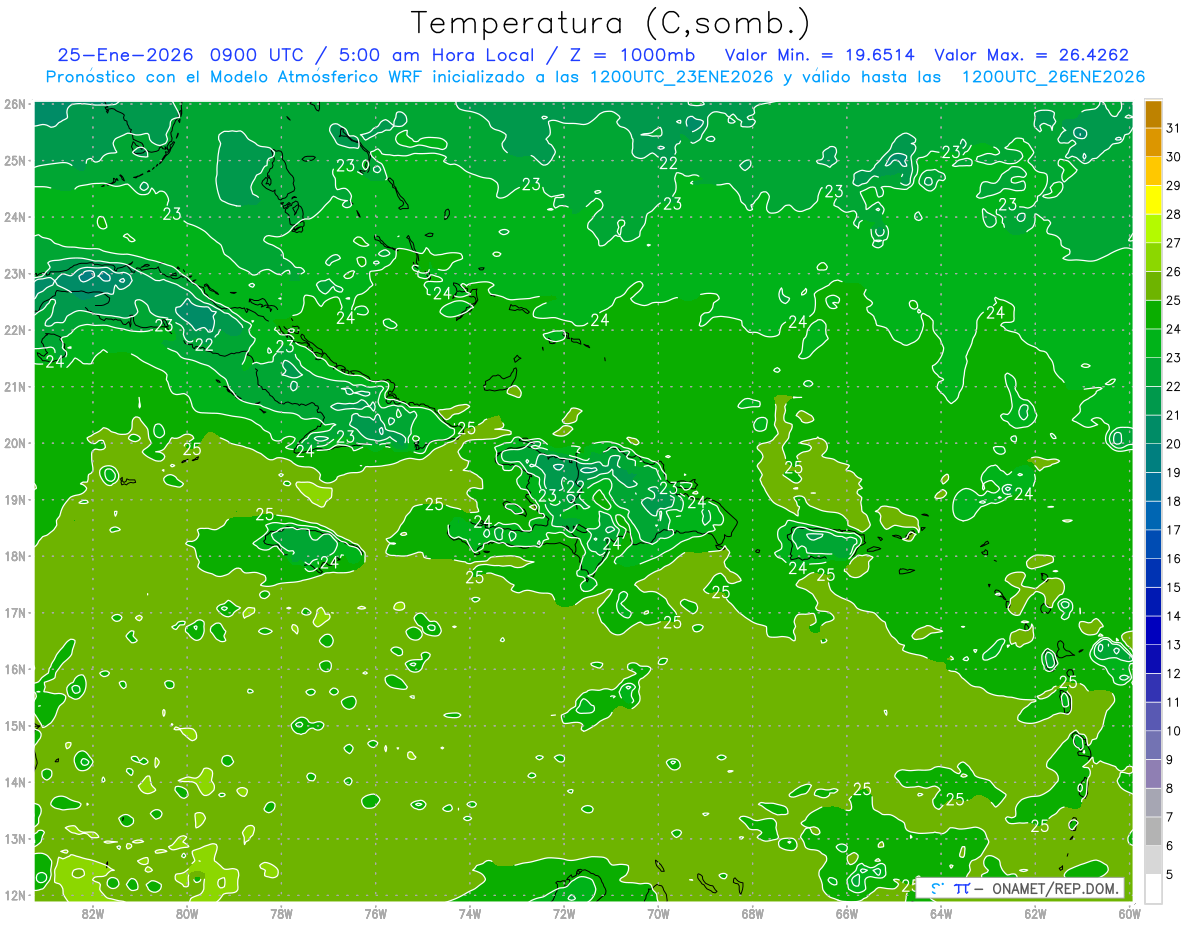Click longitude axis label "74W"
The width and height of the screenshot is (1200, 927).
pos(470,913)
